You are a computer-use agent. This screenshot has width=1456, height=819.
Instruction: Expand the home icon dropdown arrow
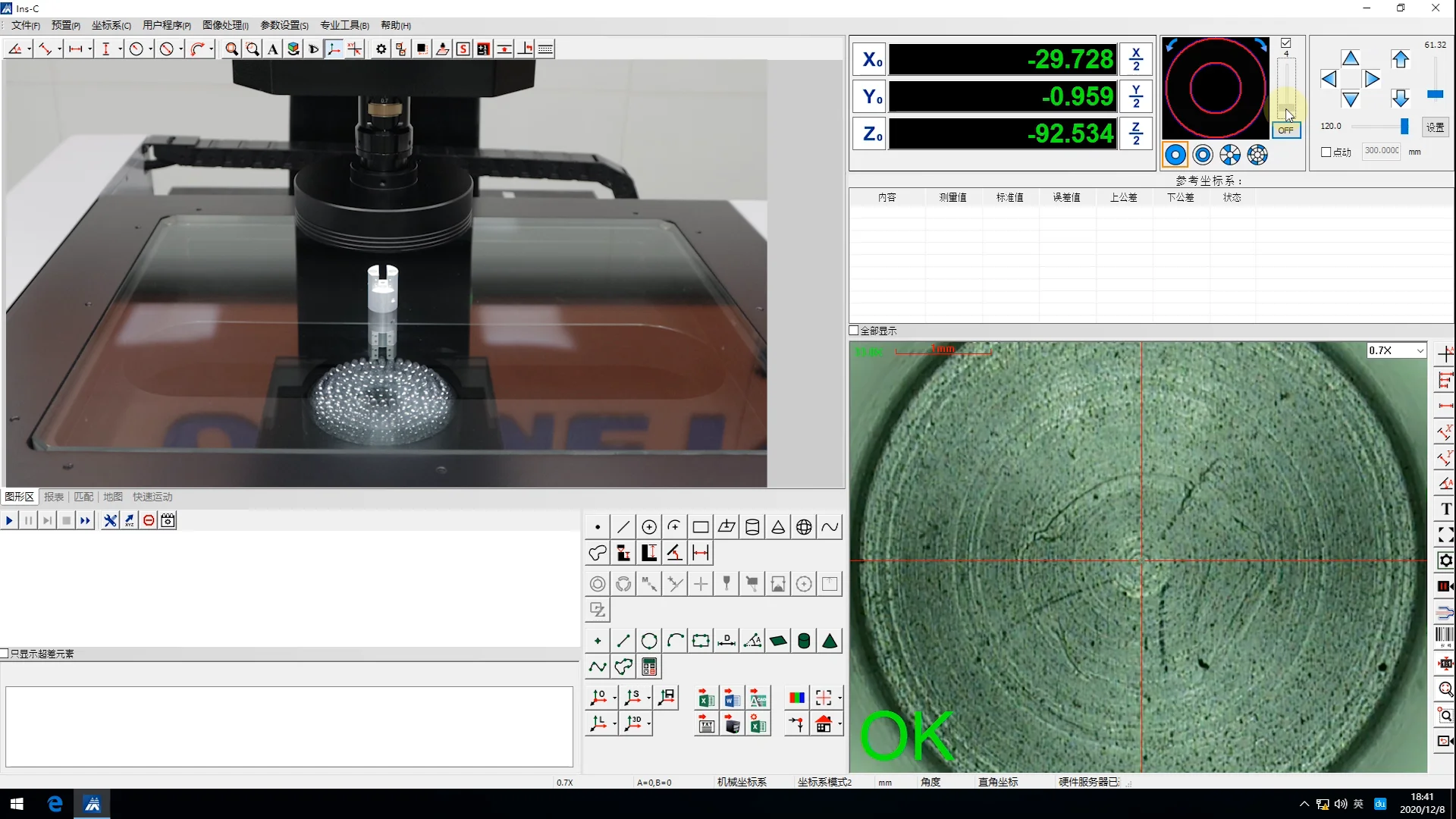coord(840,725)
